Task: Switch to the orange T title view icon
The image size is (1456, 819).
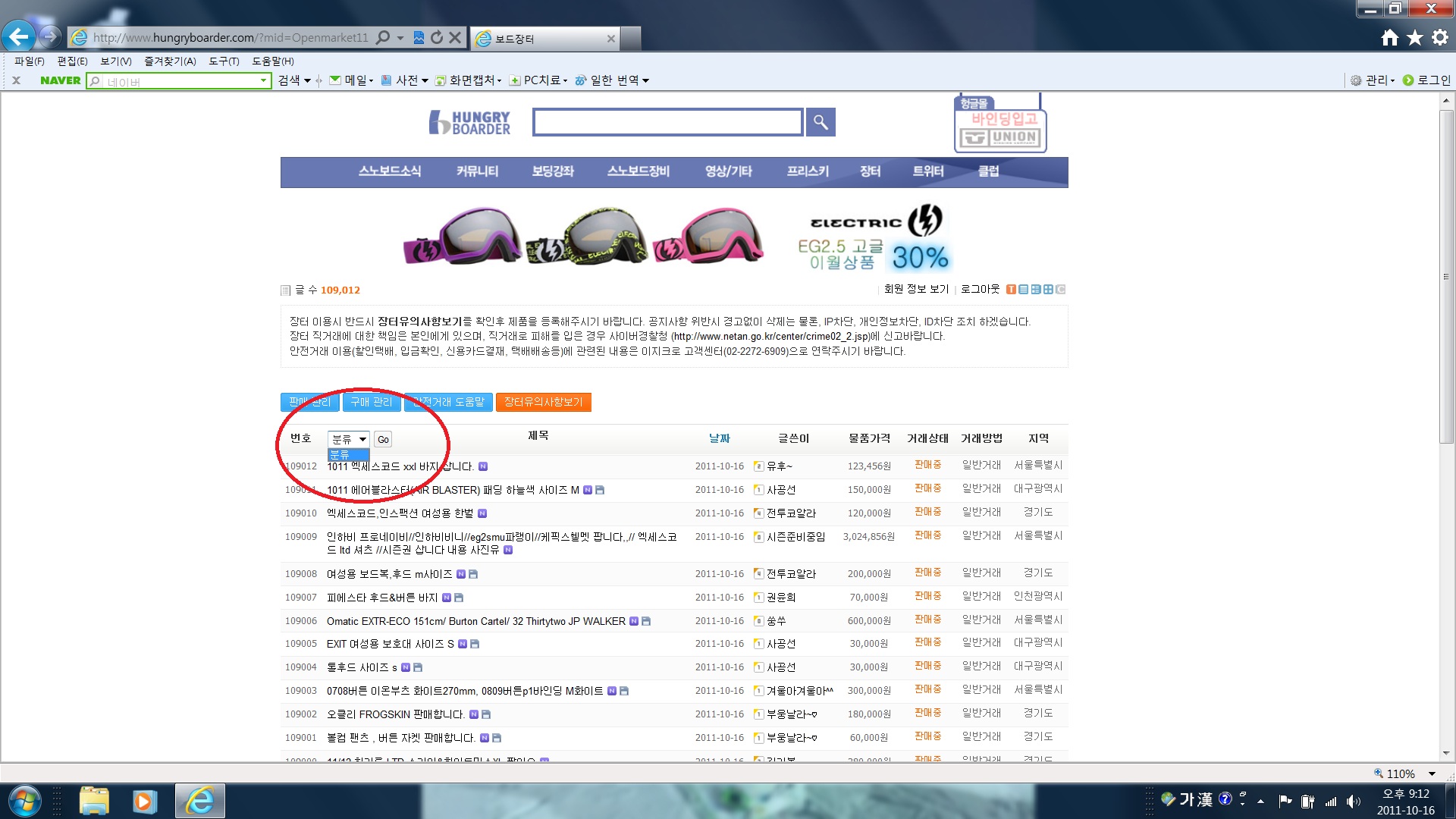Action: pyautogui.click(x=1011, y=290)
